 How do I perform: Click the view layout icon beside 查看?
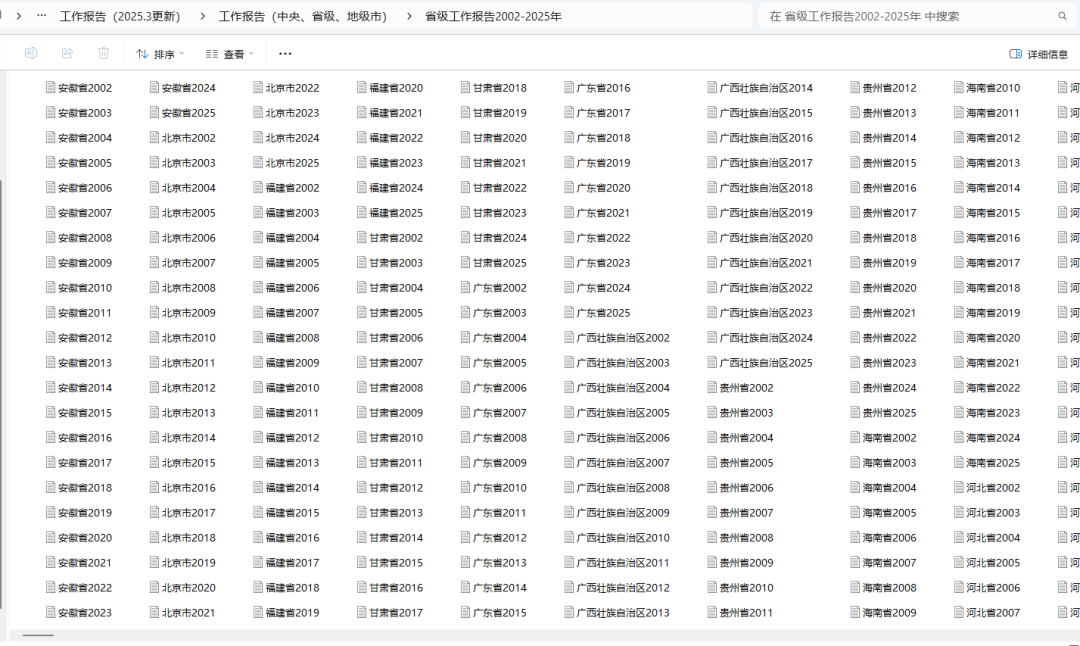[211, 53]
